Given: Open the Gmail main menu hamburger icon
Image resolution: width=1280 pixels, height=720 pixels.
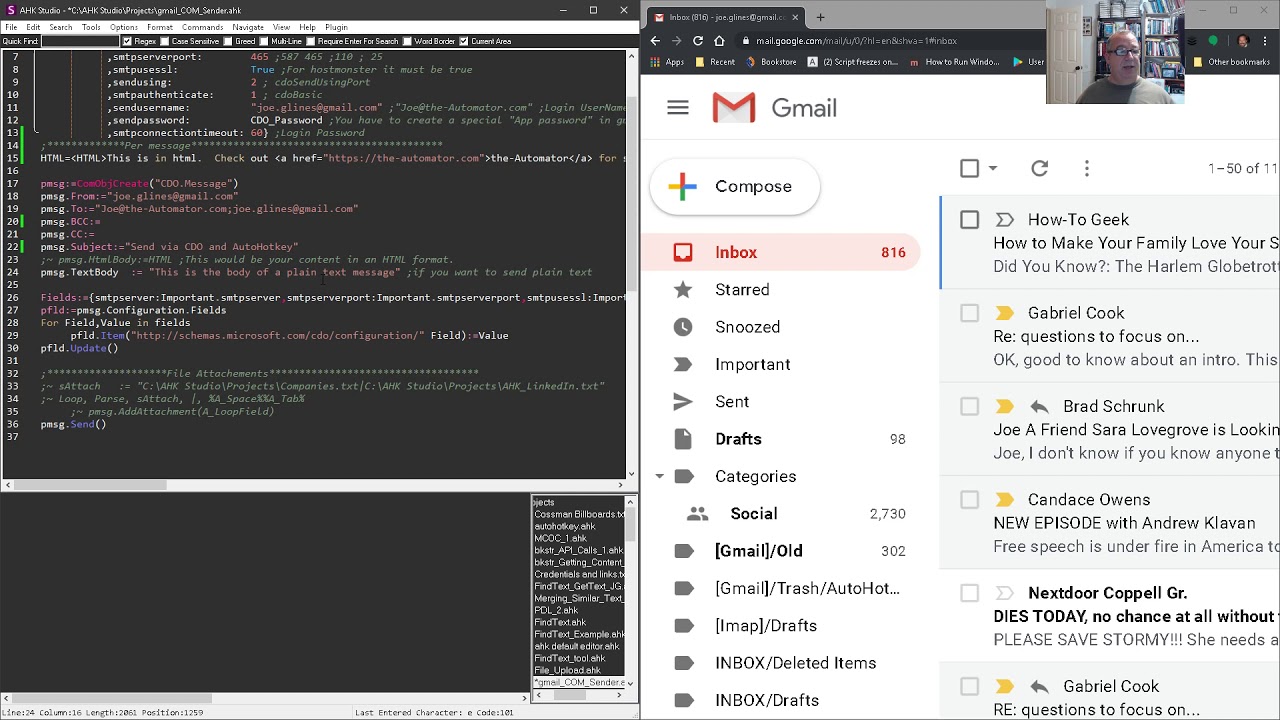Looking at the screenshot, I should [678, 108].
